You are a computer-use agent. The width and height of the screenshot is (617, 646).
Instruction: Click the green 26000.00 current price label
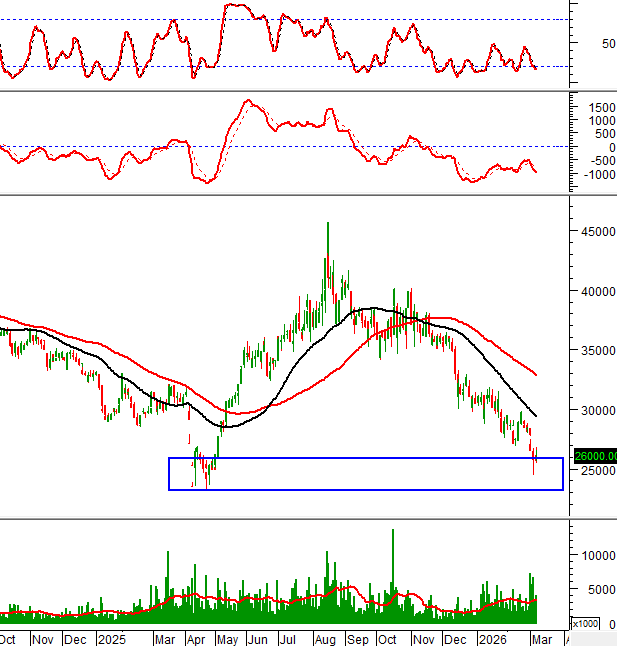click(596, 456)
